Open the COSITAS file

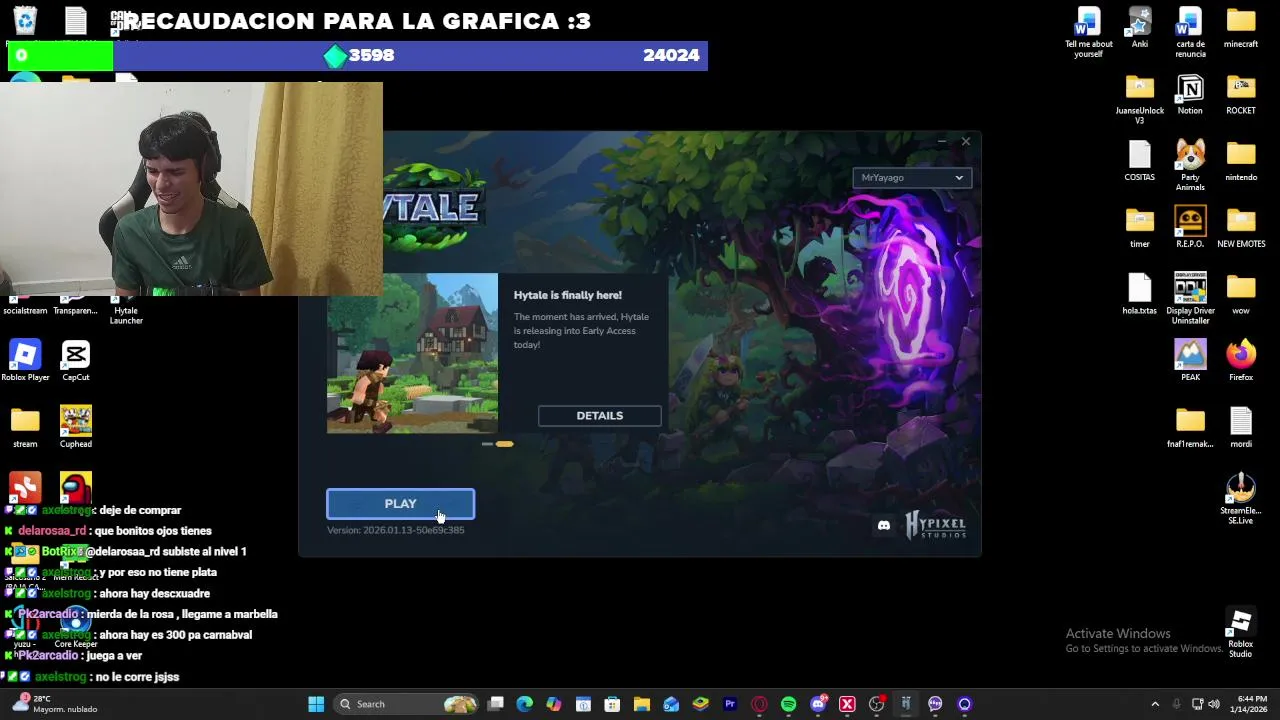tap(1140, 161)
